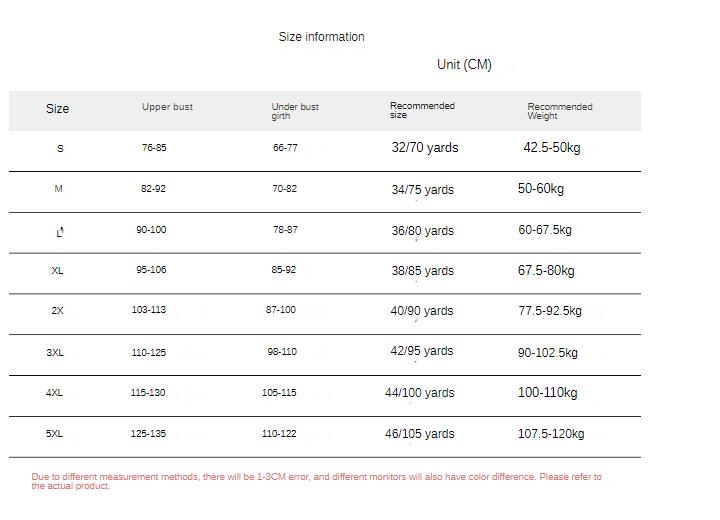Click the 5XL size row label
Screen dimensions: 720x520
55,434
